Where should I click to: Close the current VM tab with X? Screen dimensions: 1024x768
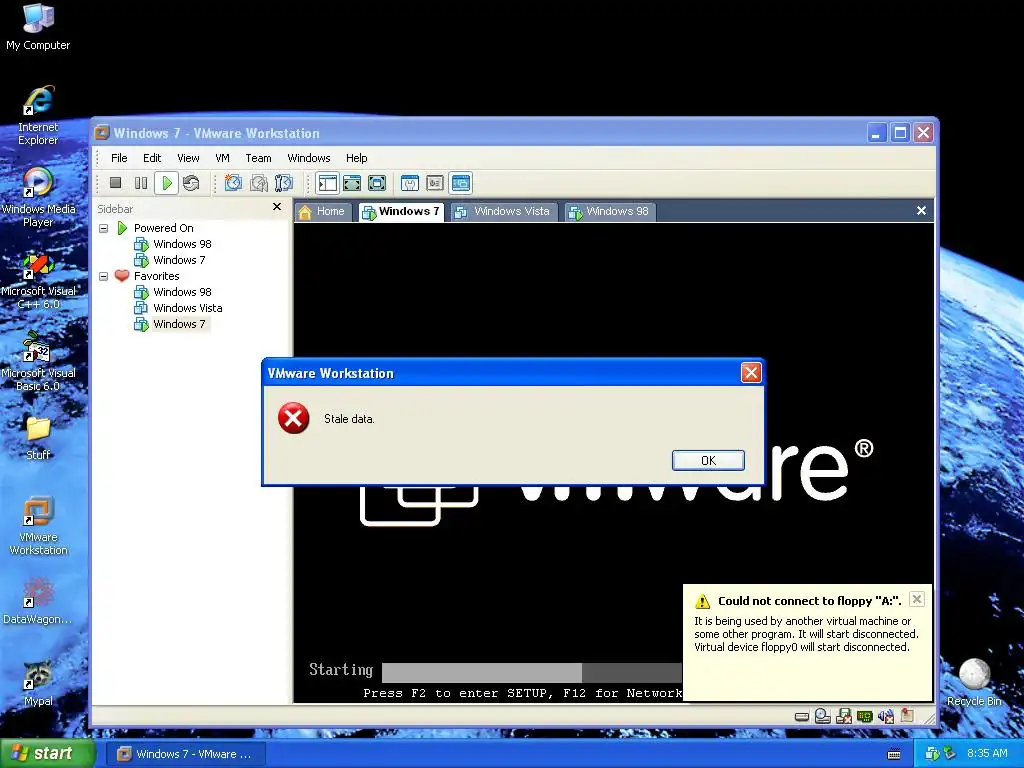(921, 211)
